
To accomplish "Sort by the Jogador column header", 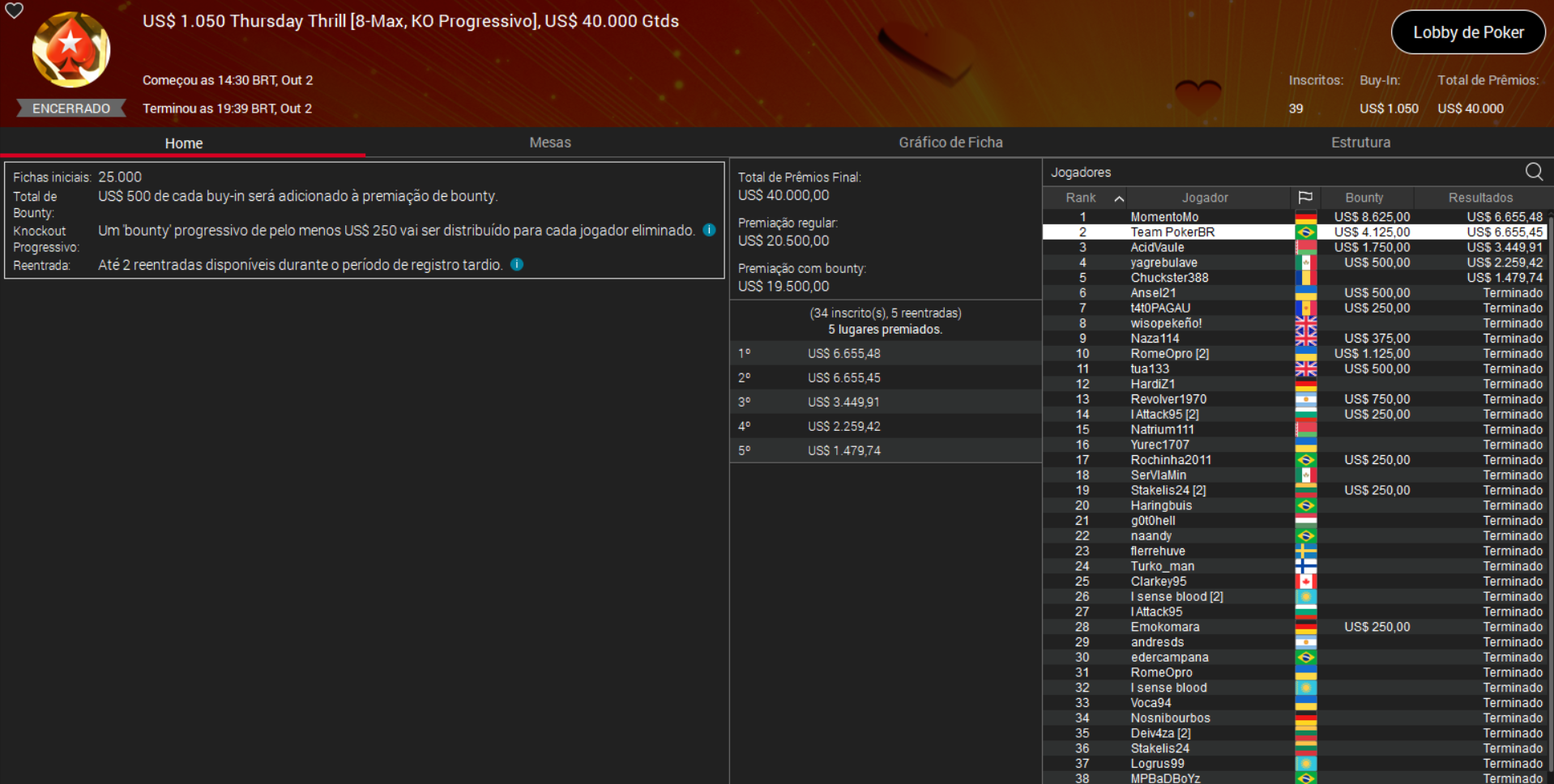I will (1204, 198).
